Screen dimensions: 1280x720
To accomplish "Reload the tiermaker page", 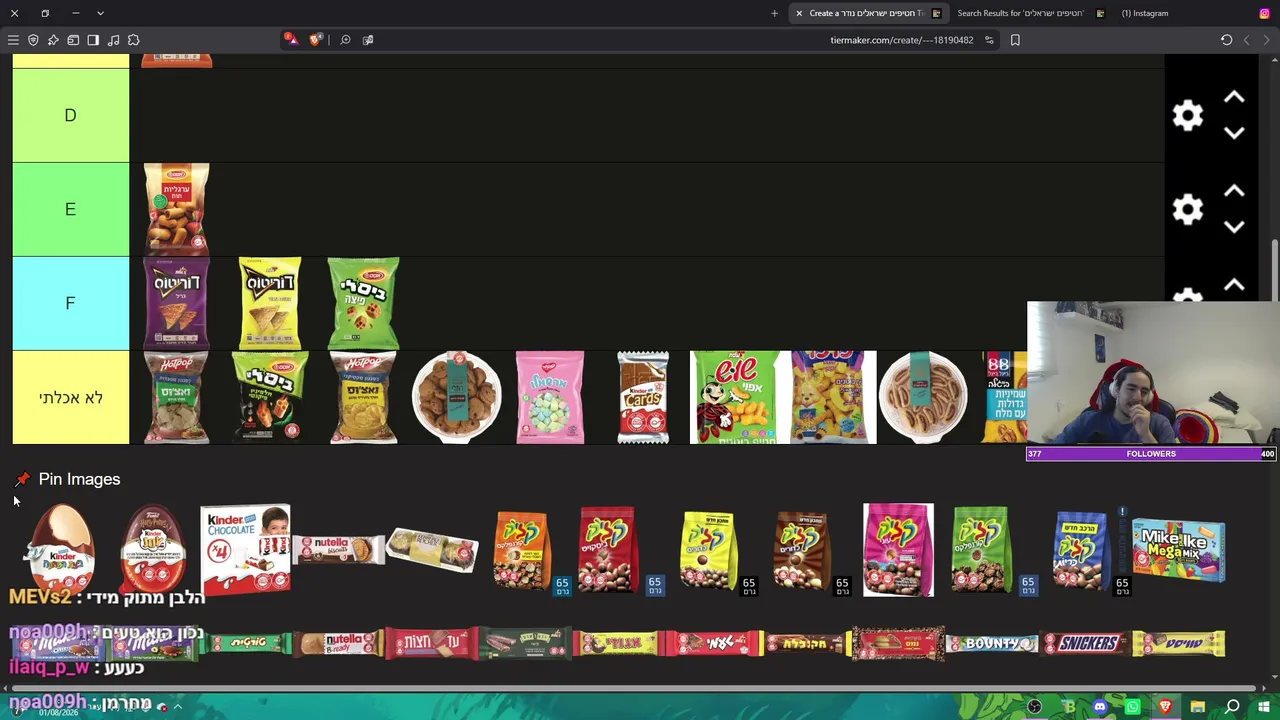I will [1227, 40].
